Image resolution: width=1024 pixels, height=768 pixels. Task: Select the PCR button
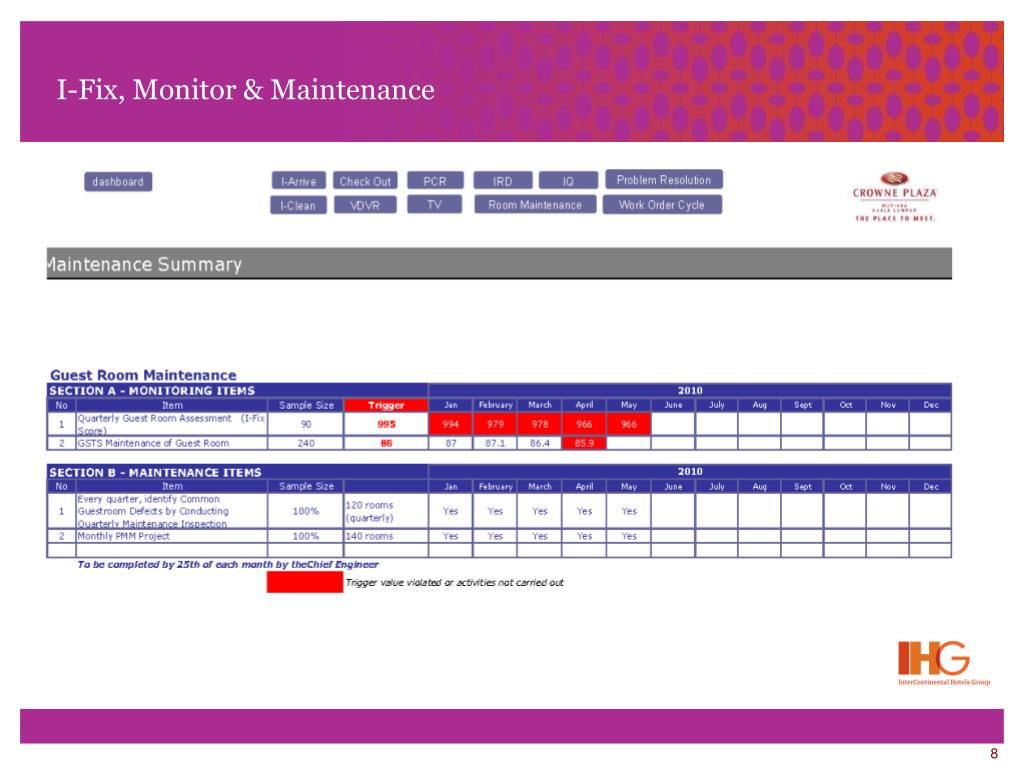coord(435,181)
